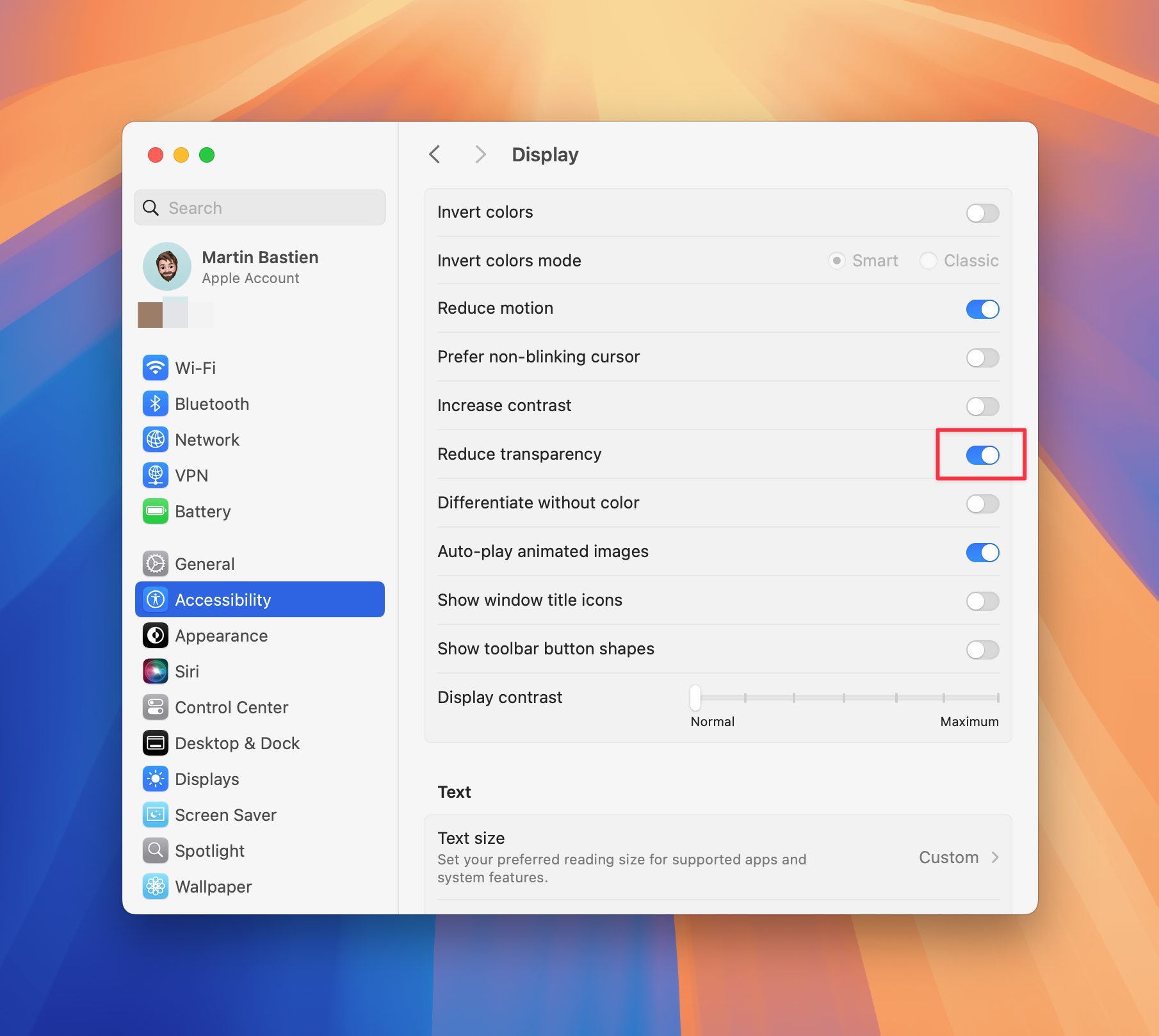Image resolution: width=1159 pixels, height=1036 pixels.
Task: Close window with red button
Action: pyautogui.click(x=156, y=154)
